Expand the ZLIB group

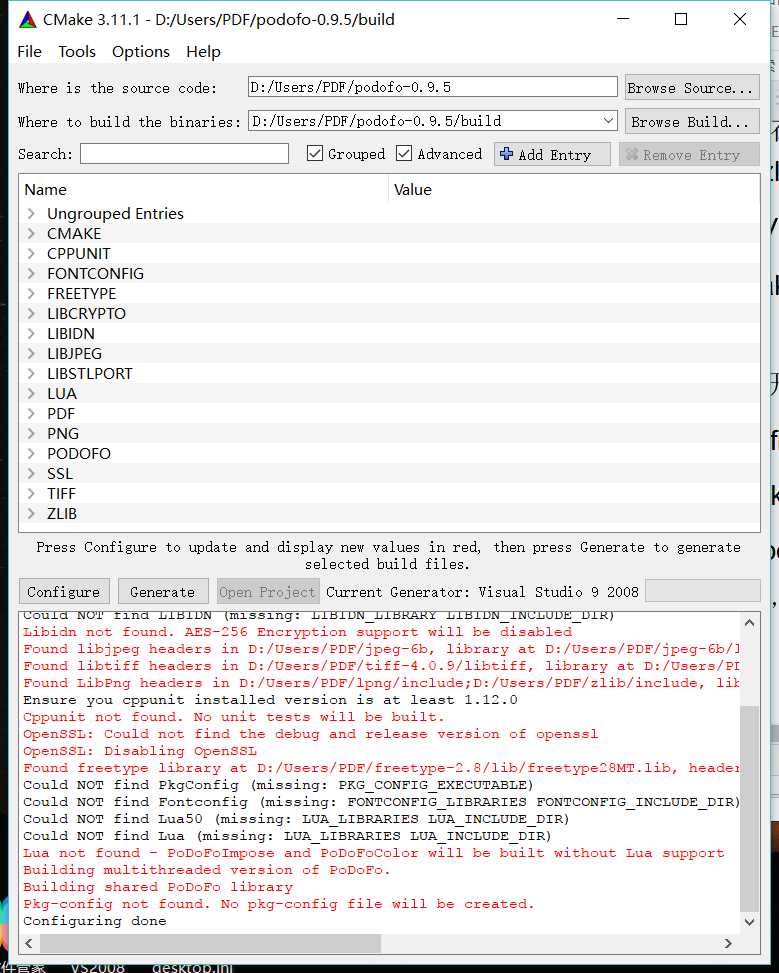[31, 513]
